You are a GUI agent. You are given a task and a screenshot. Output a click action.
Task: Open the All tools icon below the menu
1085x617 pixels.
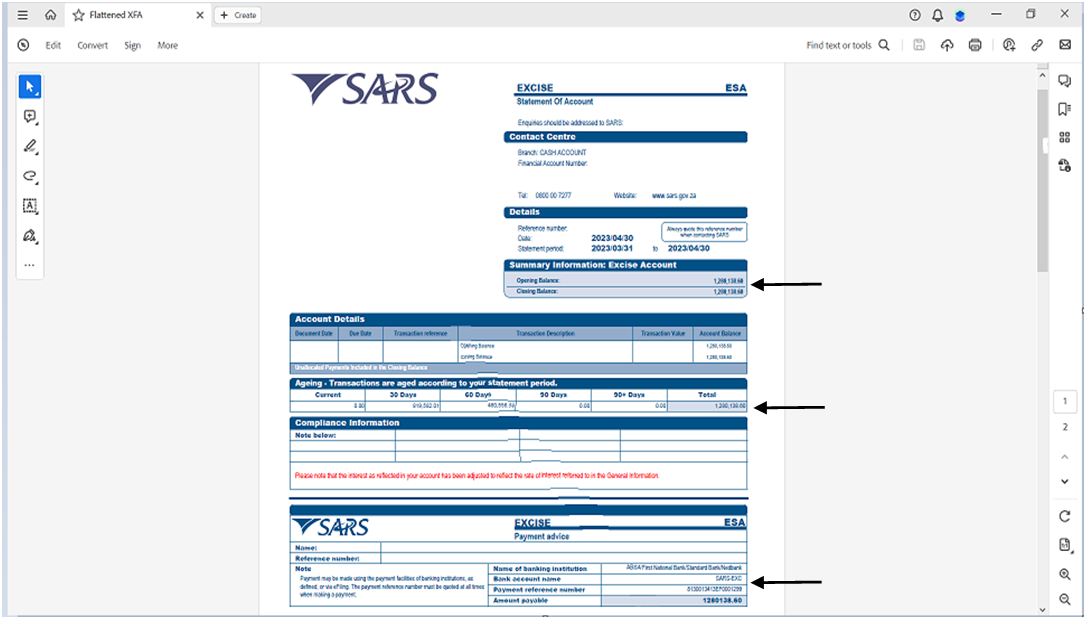tap(24, 45)
